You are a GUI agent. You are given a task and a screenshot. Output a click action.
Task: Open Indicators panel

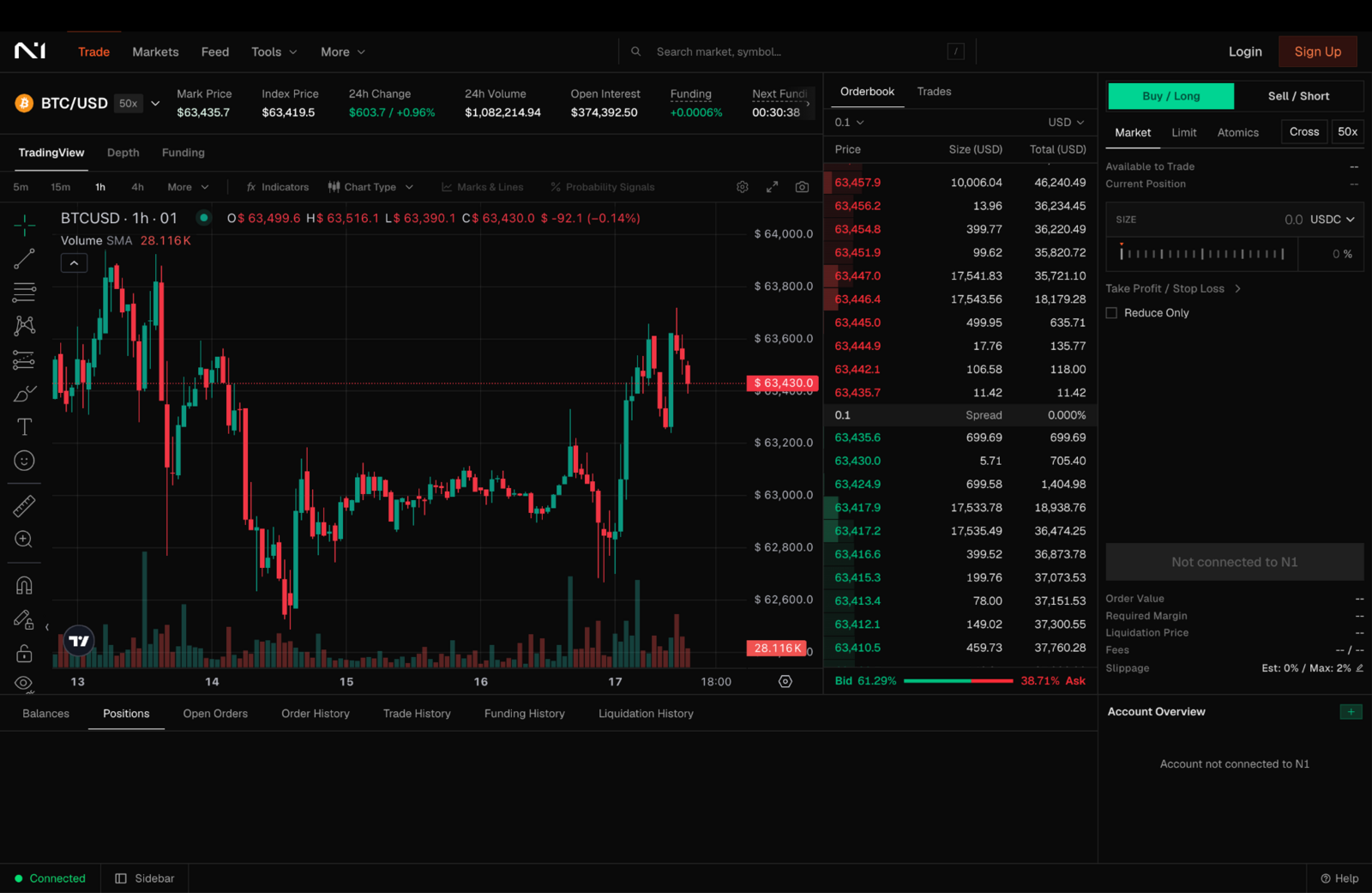tap(277, 187)
